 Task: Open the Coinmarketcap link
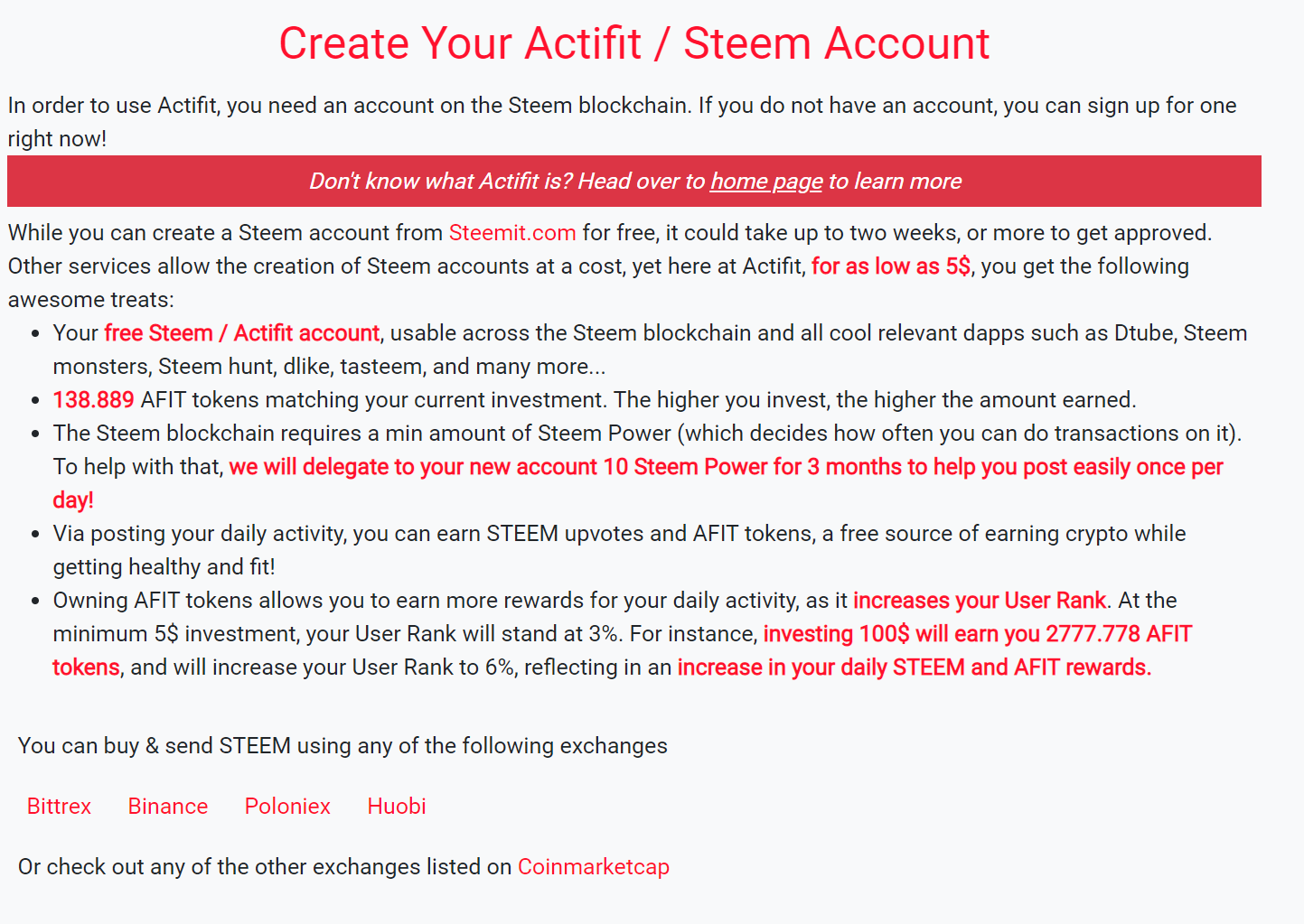point(593,867)
